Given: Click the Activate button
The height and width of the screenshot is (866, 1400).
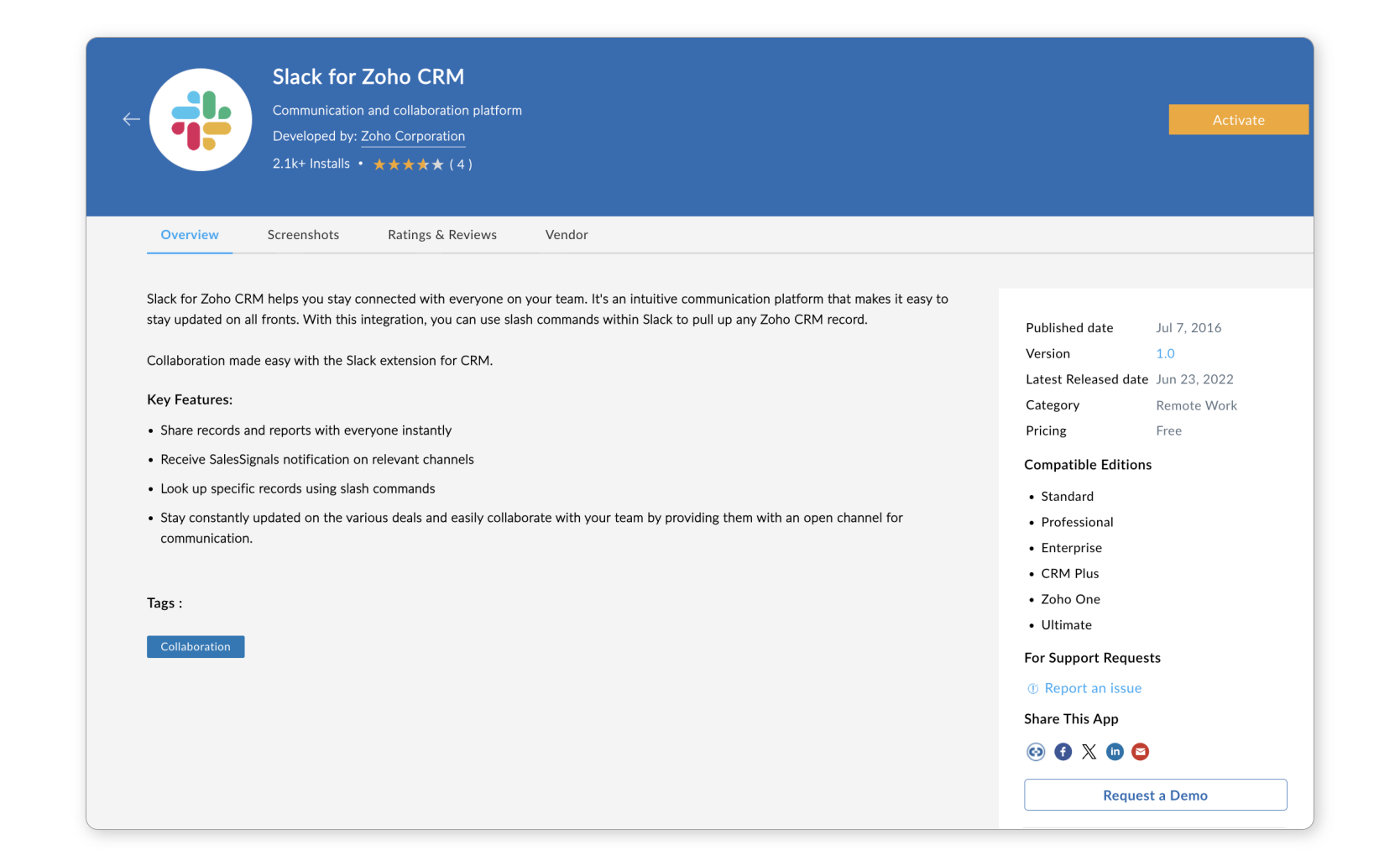Looking at the screenshot, I should tap(1238, 120).
